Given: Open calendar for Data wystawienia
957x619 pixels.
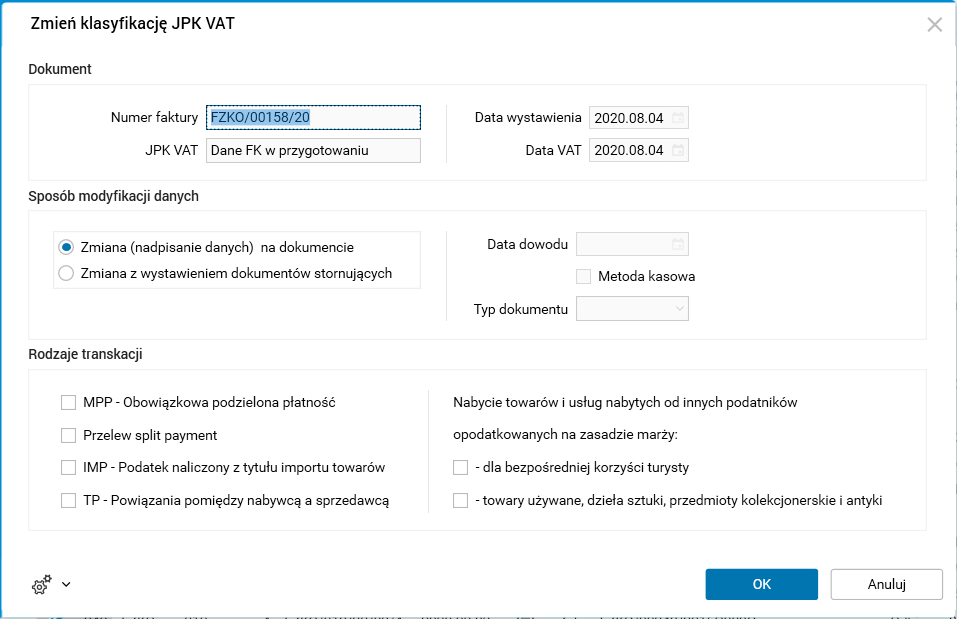Looking at the screenshot, I should (x=678, y=118).
